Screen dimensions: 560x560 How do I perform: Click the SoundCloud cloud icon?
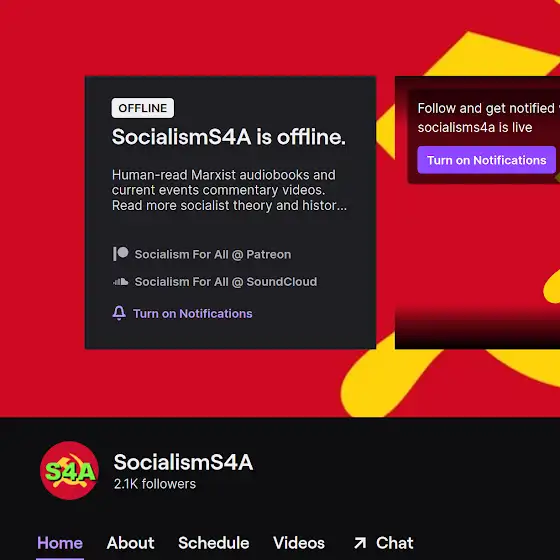[x=121, y=282]
